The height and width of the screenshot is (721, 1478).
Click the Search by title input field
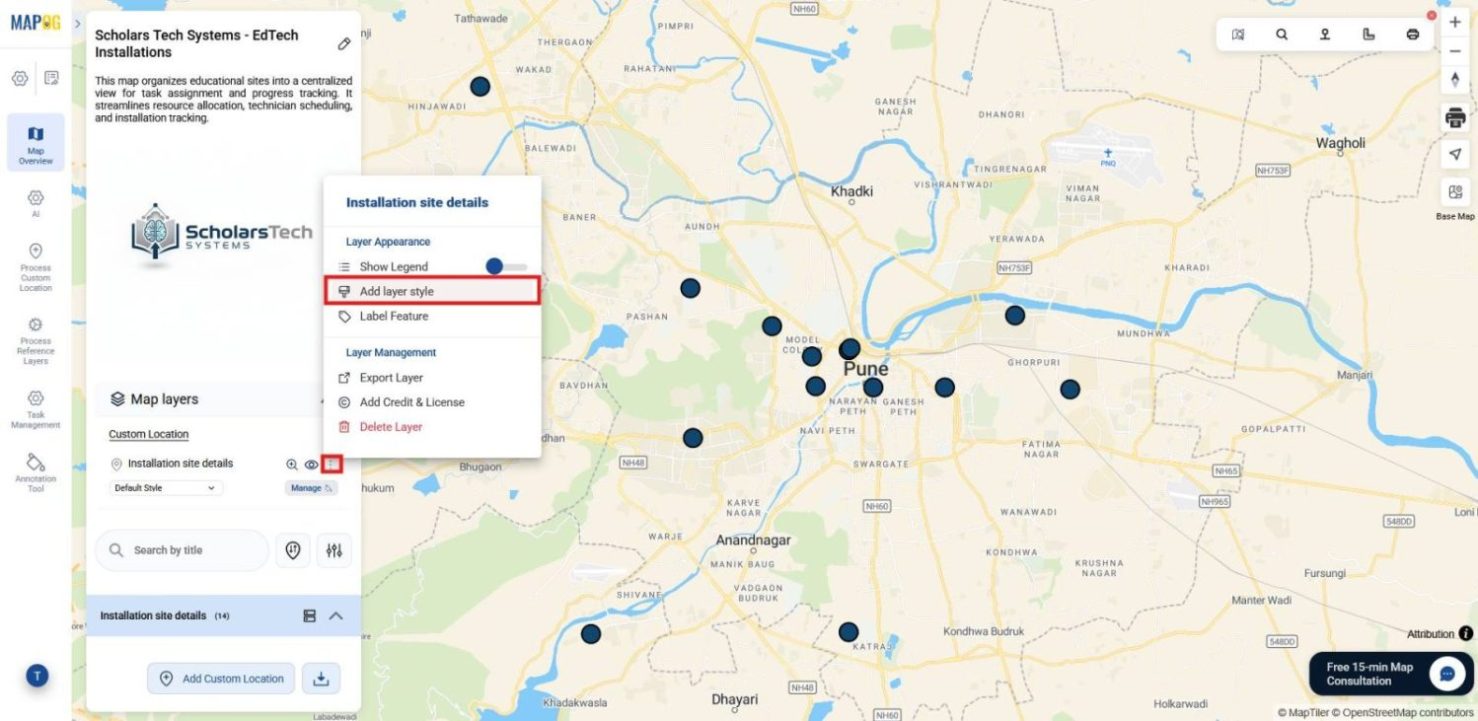coord(180,549)
